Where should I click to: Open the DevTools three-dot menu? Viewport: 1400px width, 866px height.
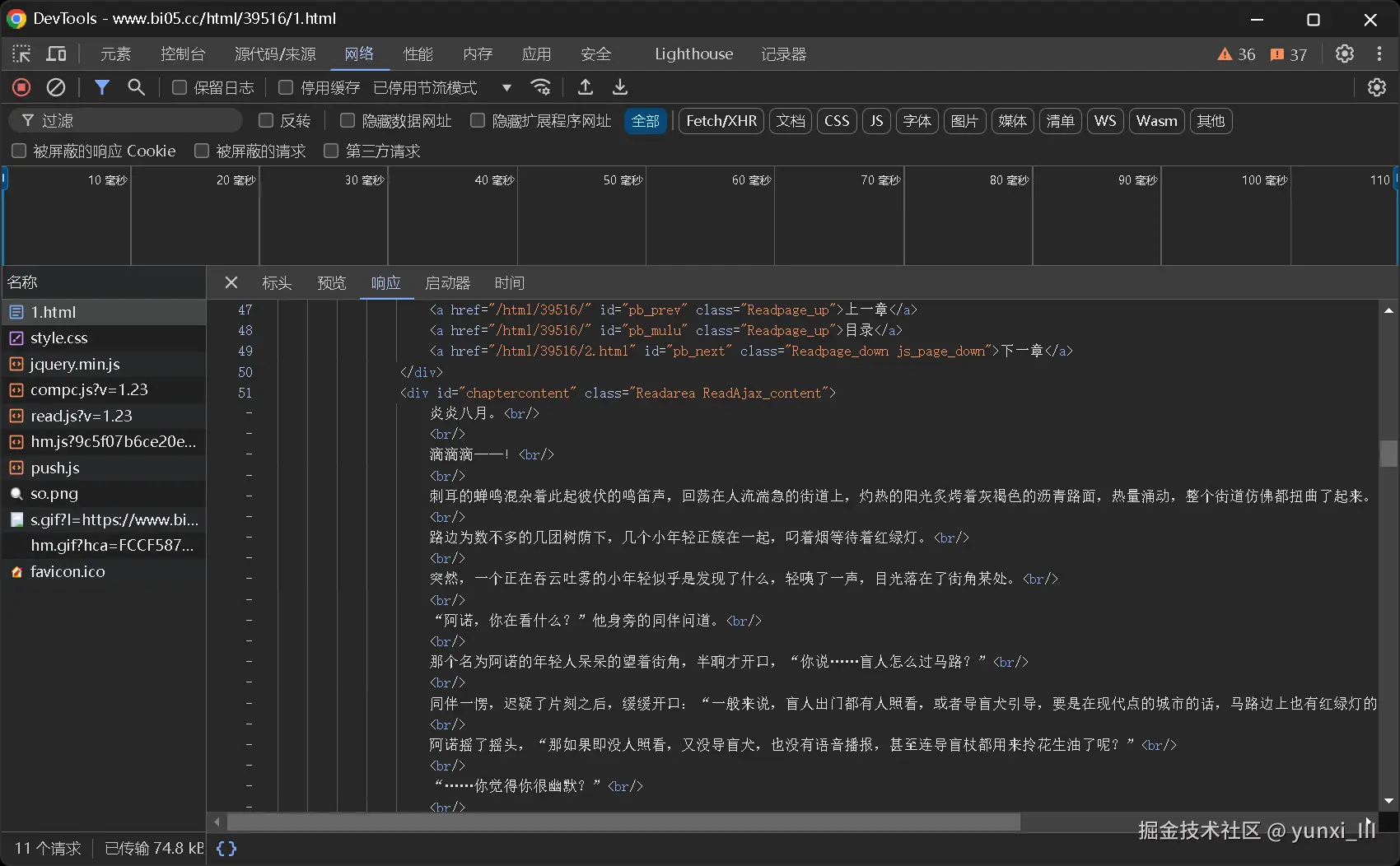coord(1379,54)
